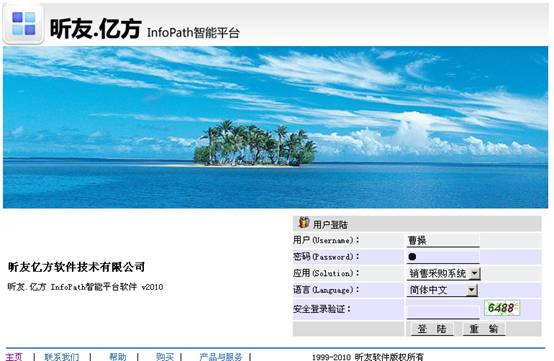Click the 语言(Language) label
554x361 pixels.
tap(326, 290)
